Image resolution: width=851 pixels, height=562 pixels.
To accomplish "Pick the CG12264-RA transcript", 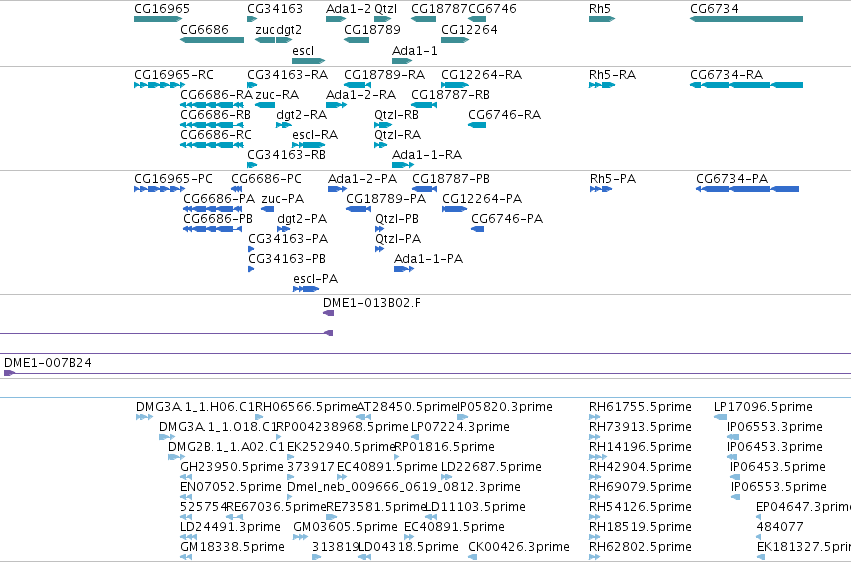I will (x=455, y=85).
